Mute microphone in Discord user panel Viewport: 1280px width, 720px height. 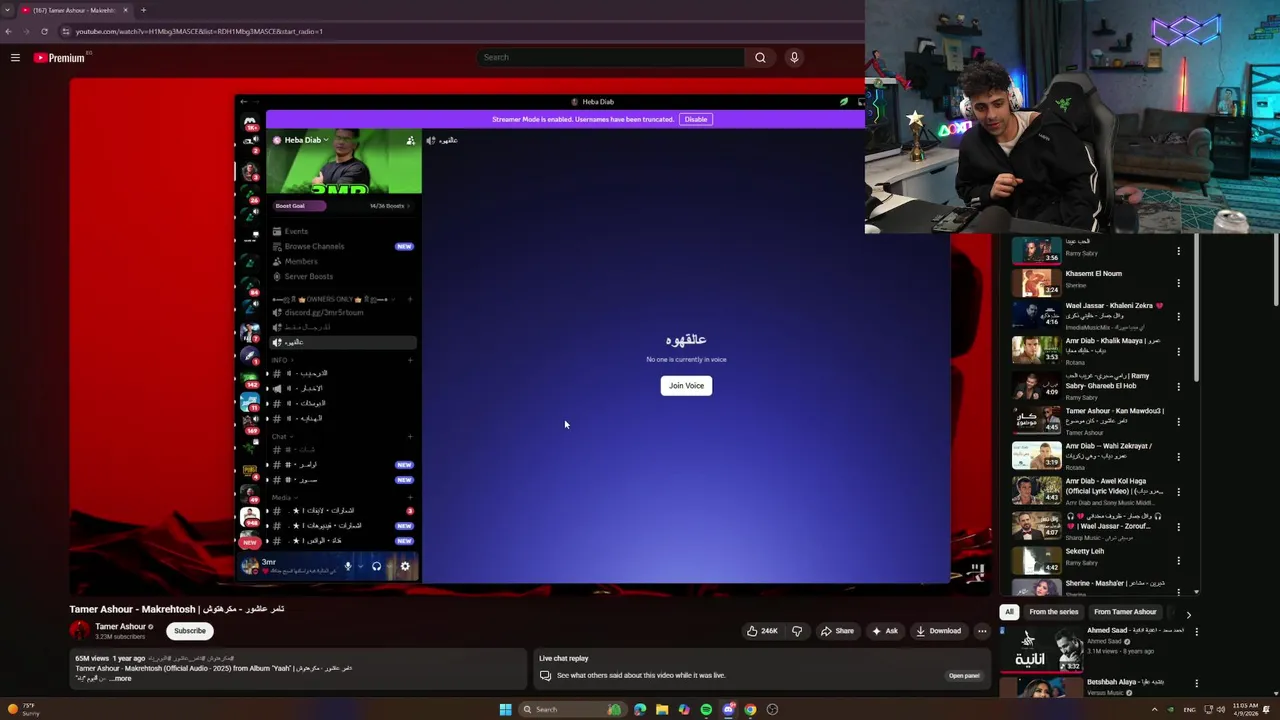(348, 566)
